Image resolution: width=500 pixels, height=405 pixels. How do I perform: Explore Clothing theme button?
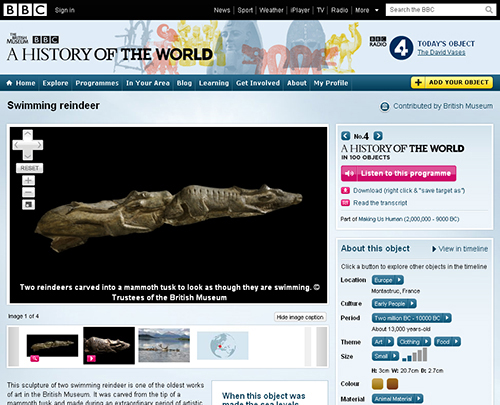[x=414, y=342]
